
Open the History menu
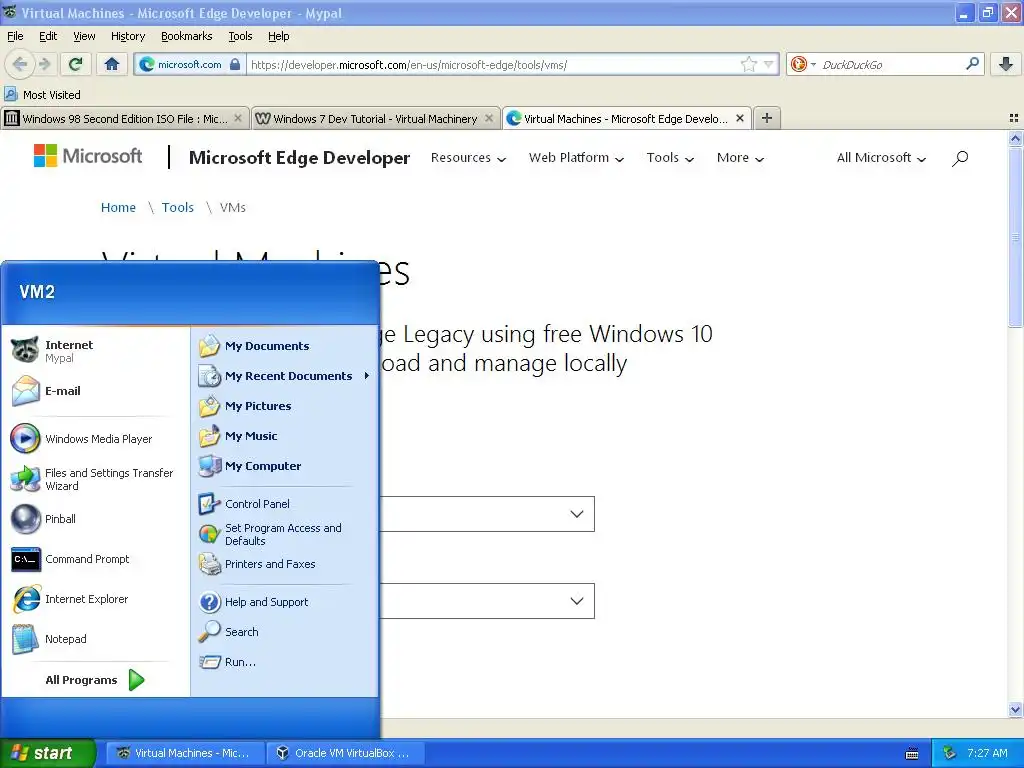tap(128, 37)
